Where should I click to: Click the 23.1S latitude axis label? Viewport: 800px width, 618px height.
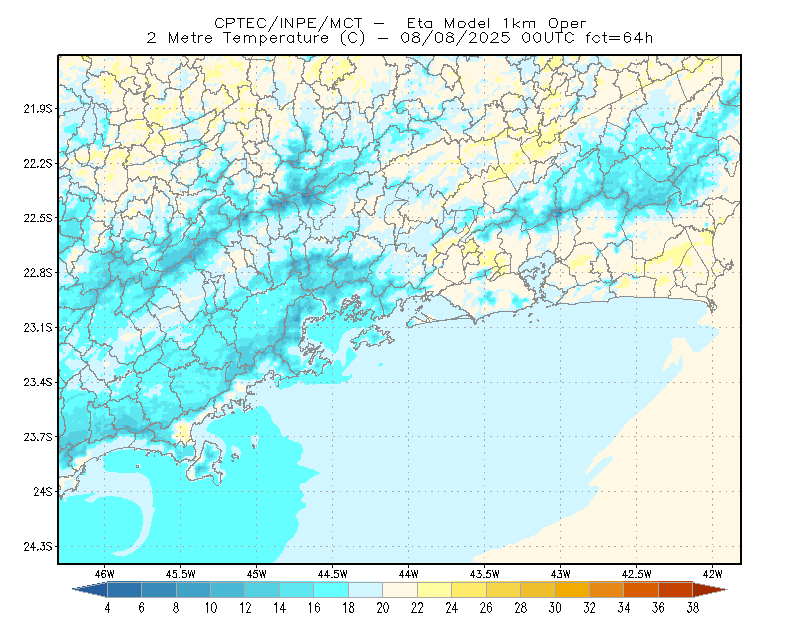38,327
